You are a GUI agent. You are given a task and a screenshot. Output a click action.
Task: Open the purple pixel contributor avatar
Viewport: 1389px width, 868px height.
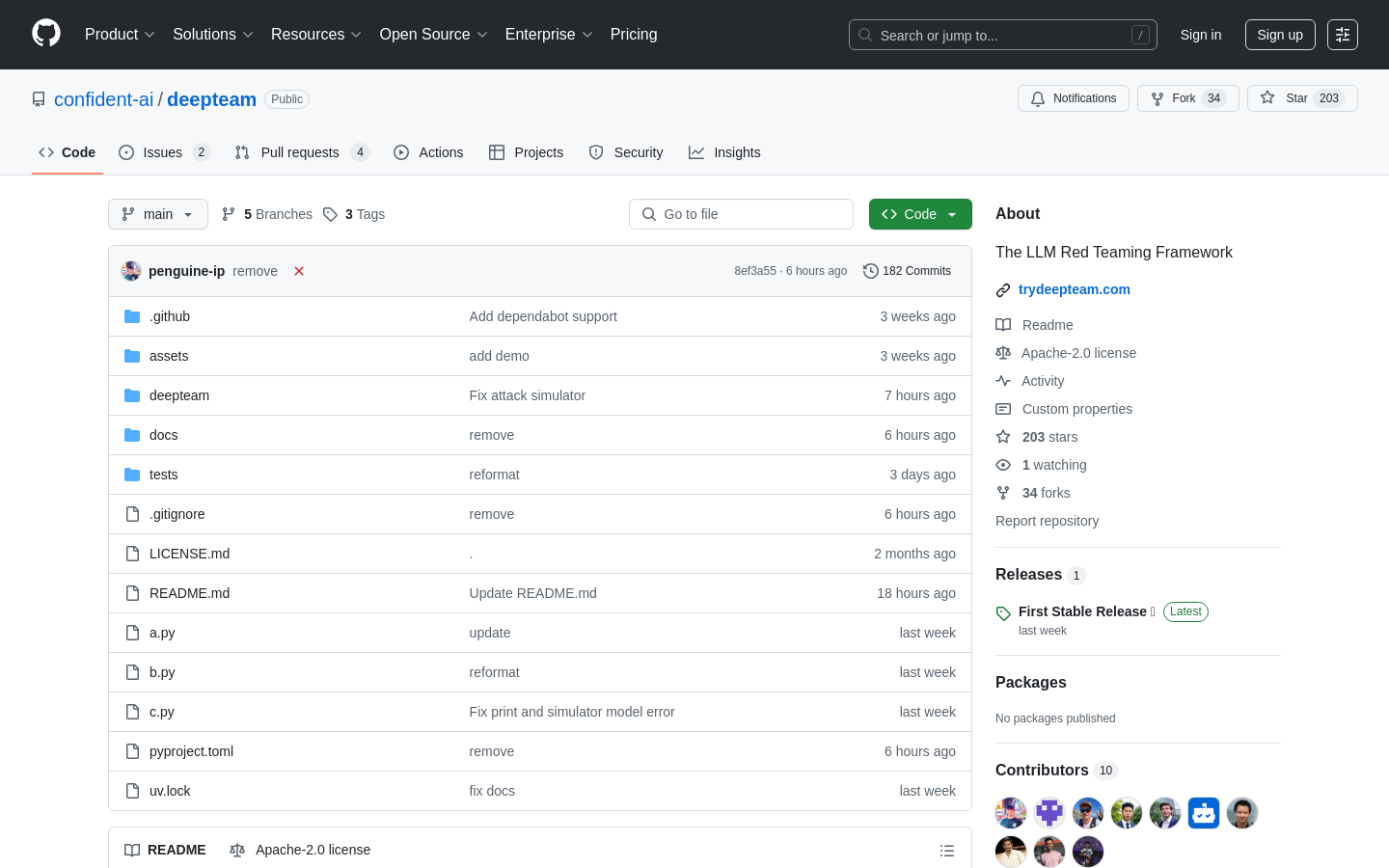click(x=1049, y=813)
